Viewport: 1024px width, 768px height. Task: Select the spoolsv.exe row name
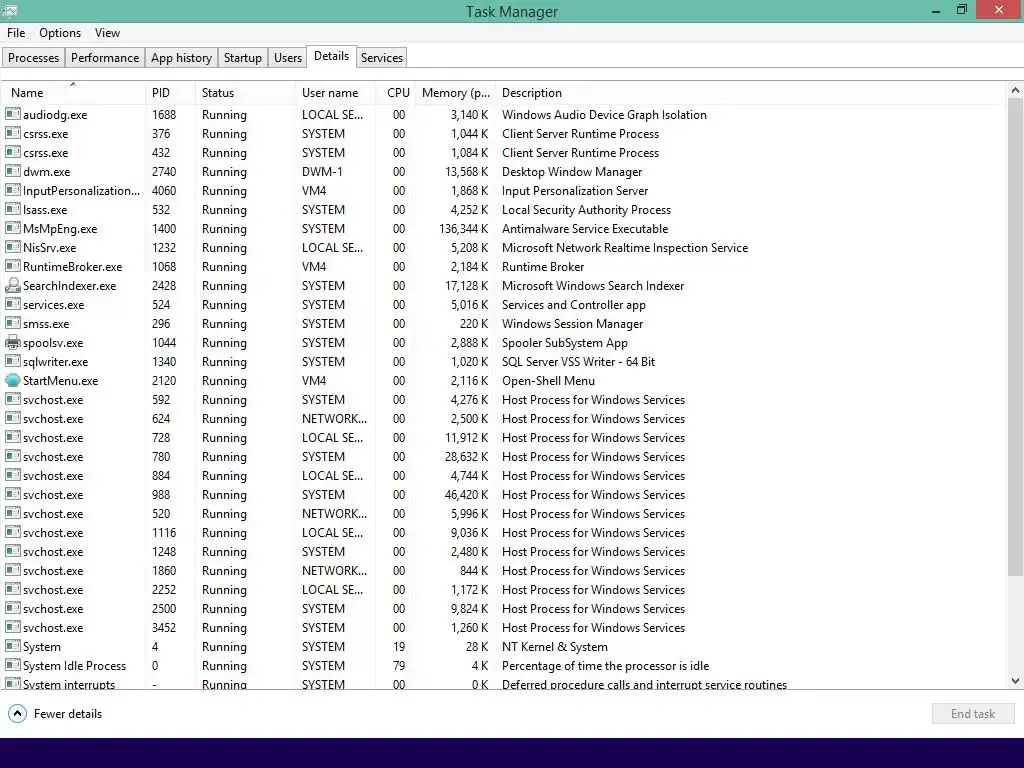53,342
